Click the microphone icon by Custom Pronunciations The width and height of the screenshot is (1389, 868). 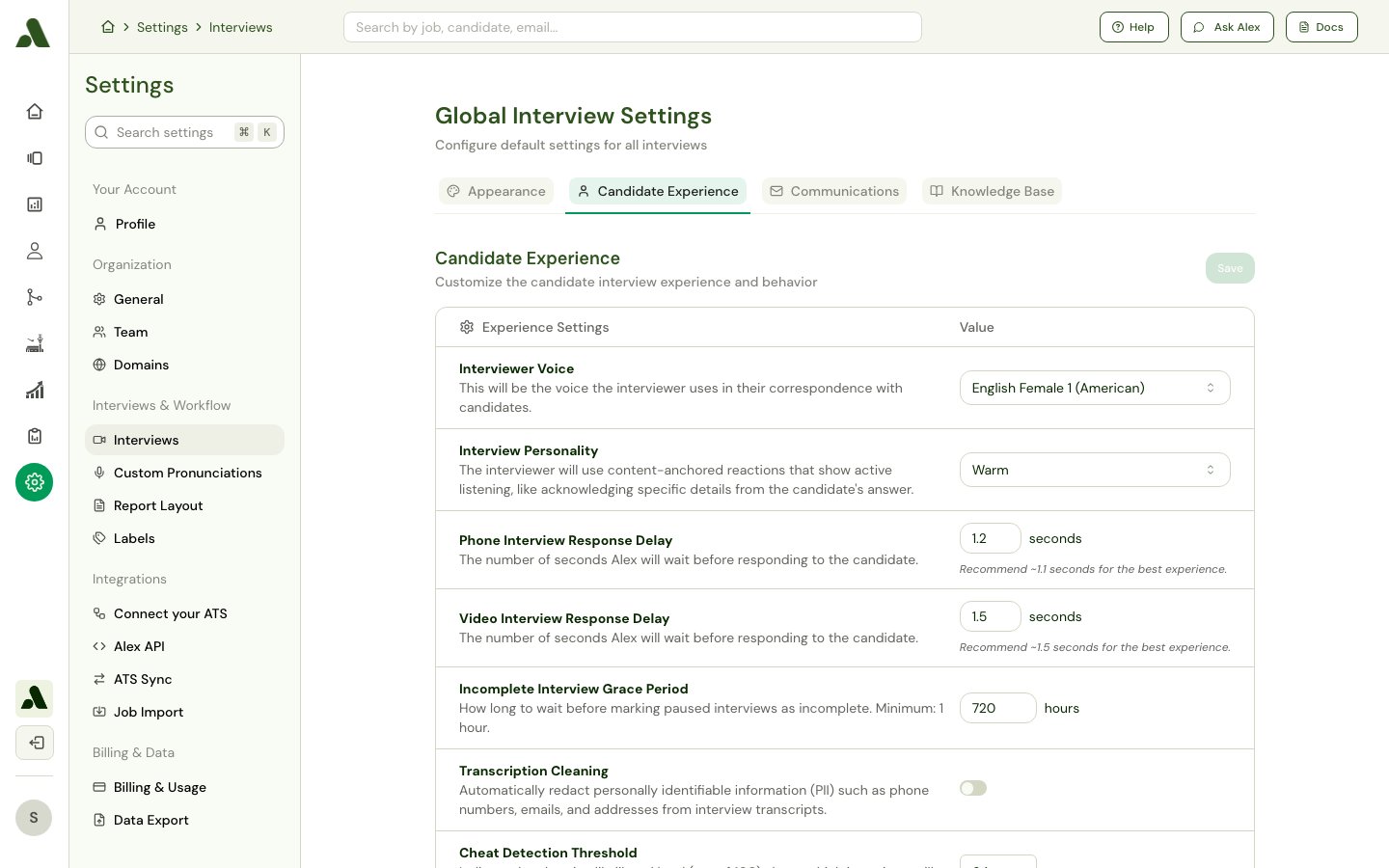coord(99,473)
